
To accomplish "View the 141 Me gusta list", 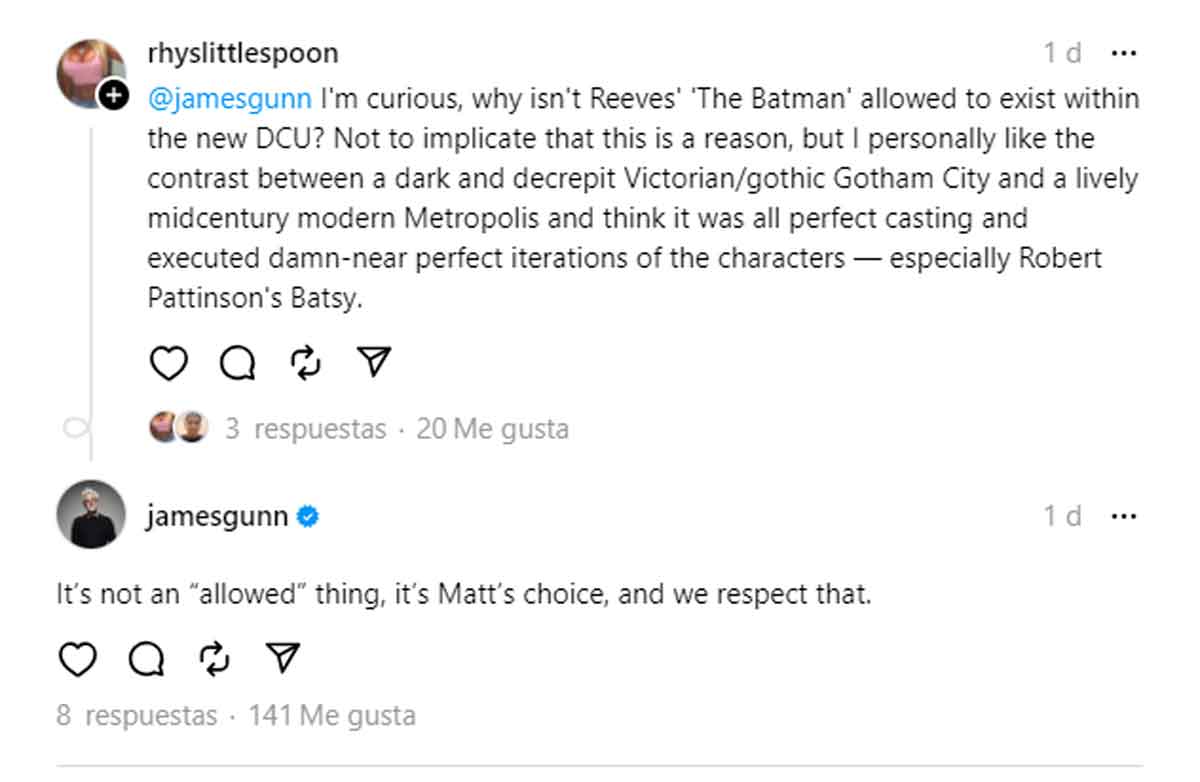I will point(334,715).
